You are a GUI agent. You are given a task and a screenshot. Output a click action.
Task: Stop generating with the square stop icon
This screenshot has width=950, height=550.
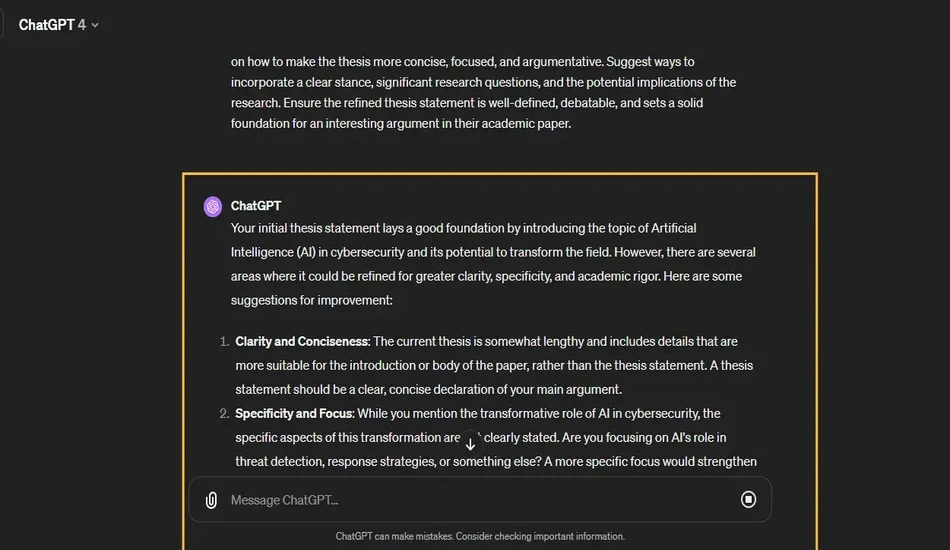click(748, 499)
